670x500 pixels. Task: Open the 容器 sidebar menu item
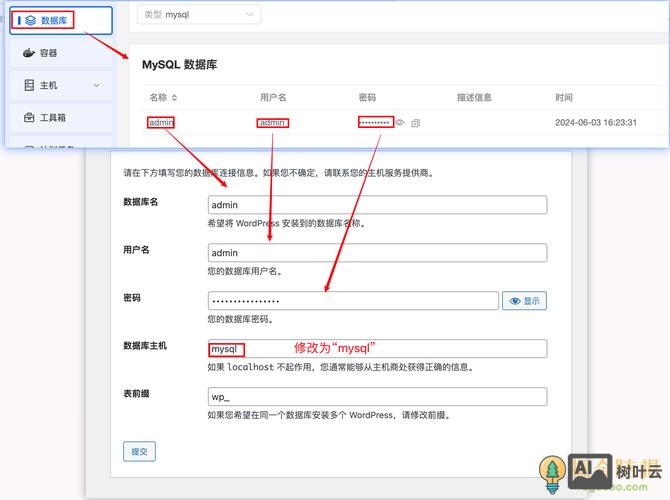(61, 53)
